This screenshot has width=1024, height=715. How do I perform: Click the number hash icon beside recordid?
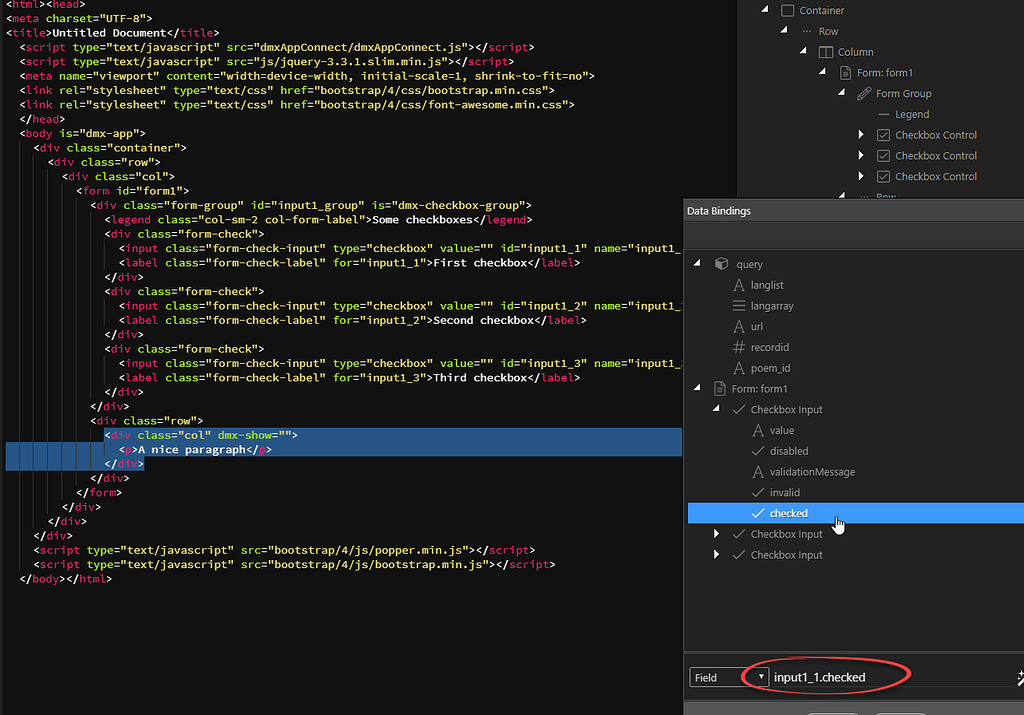739,347
